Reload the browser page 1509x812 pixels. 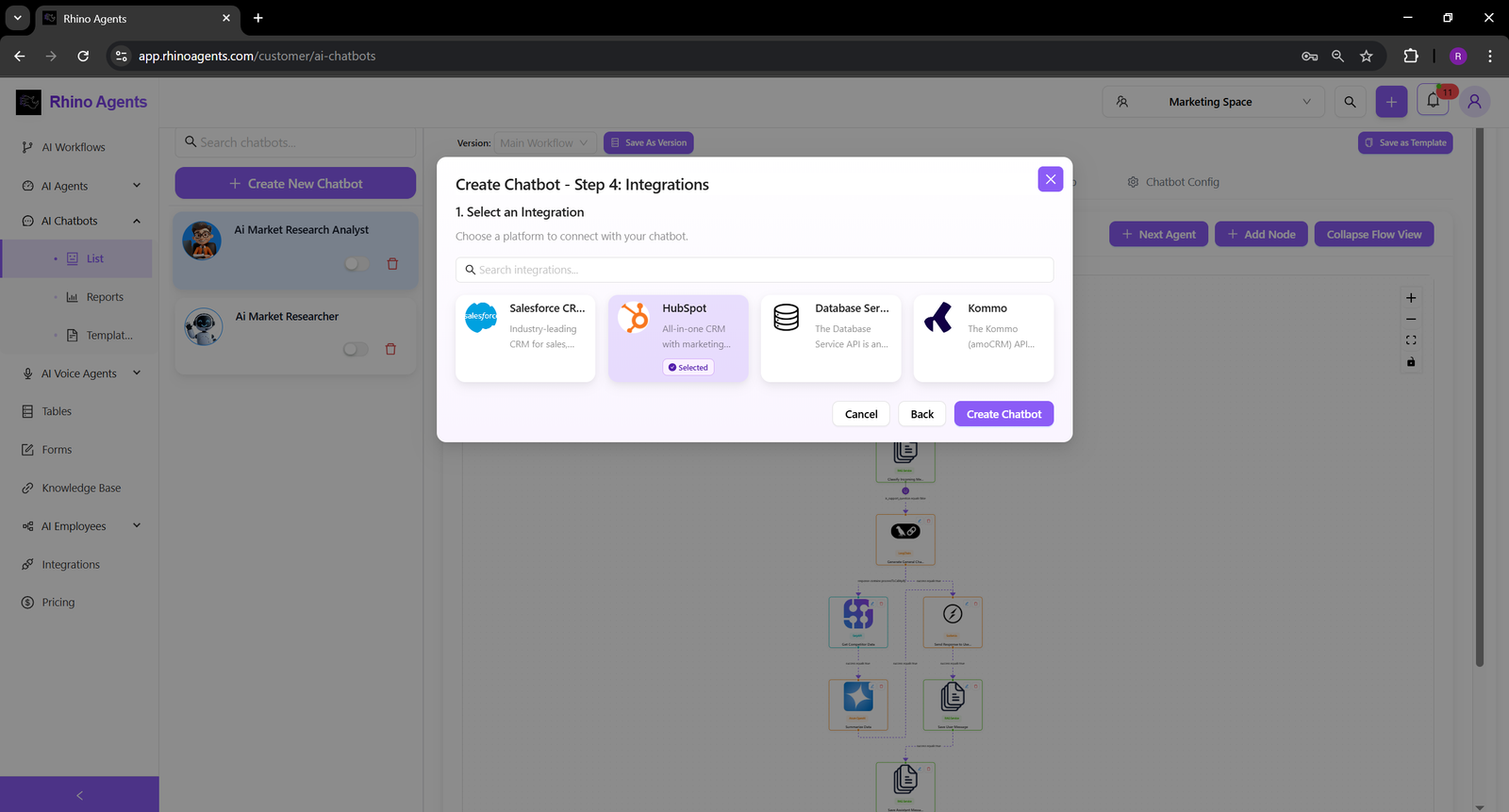[83, 56]
